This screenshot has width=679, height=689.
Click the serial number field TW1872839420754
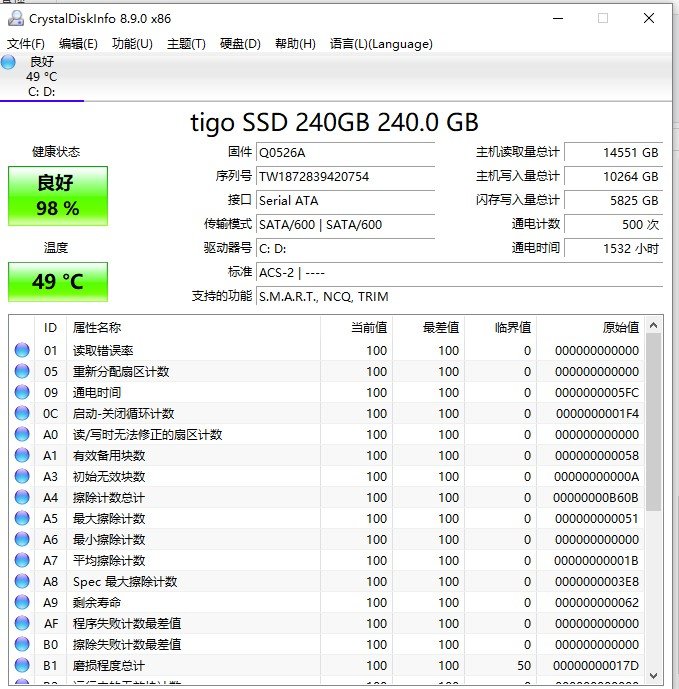point(345,177)
